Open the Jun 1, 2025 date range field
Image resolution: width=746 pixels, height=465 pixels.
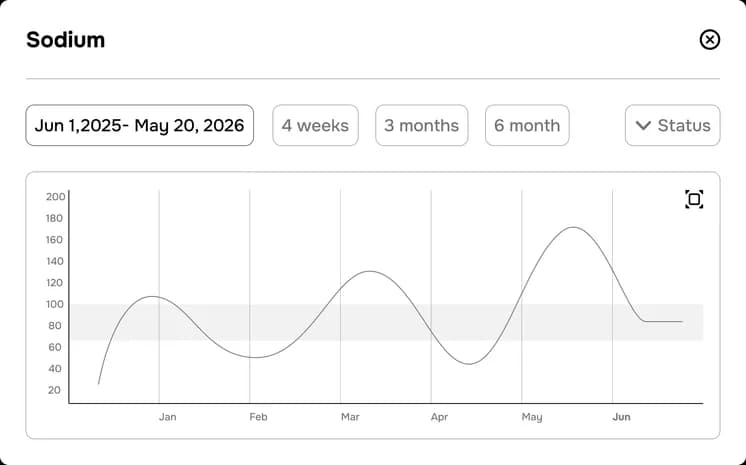139,126
